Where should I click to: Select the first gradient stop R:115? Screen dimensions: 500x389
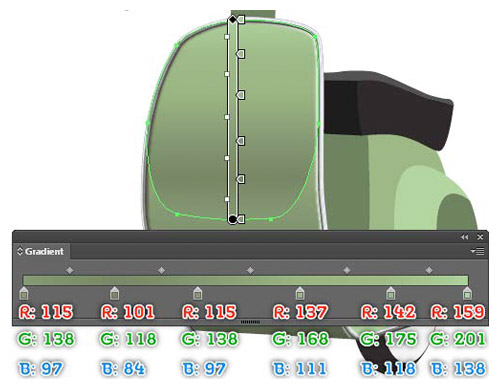click(x=24, y=293)
